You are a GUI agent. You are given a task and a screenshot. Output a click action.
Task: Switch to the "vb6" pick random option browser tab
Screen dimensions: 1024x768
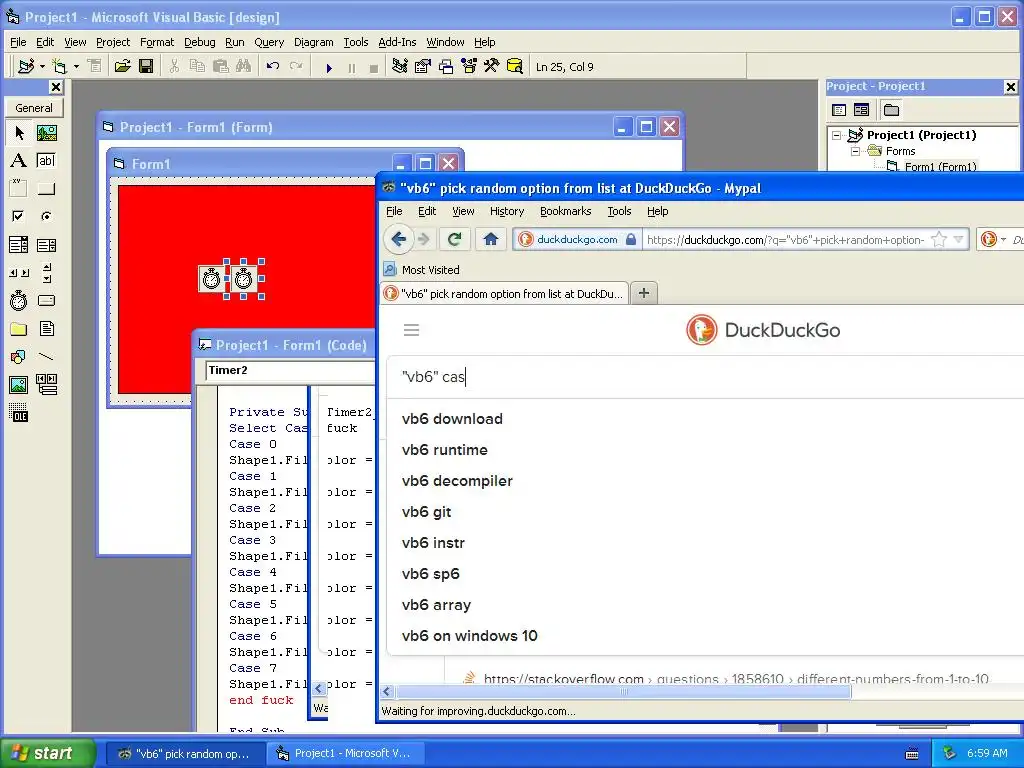(x=504, y=294)
